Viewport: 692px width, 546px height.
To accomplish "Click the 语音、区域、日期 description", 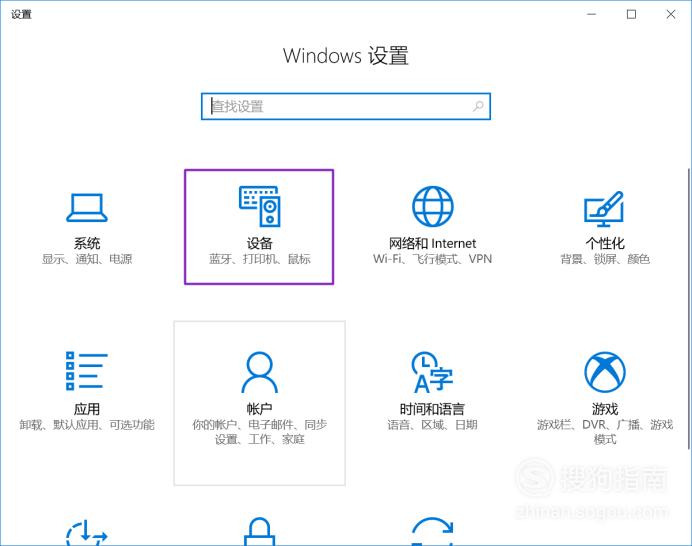I will 432,425.
